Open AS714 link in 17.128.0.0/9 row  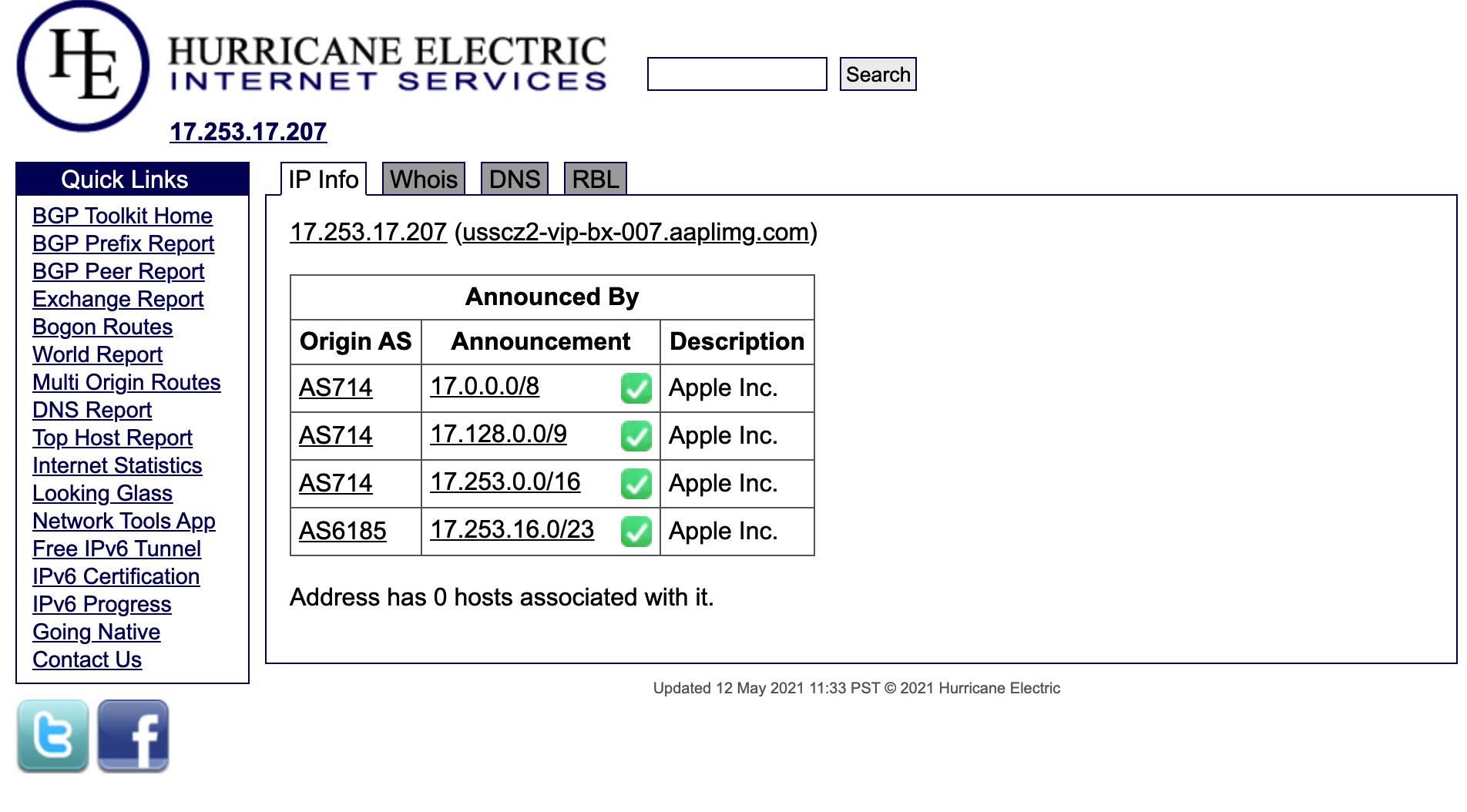336,435
